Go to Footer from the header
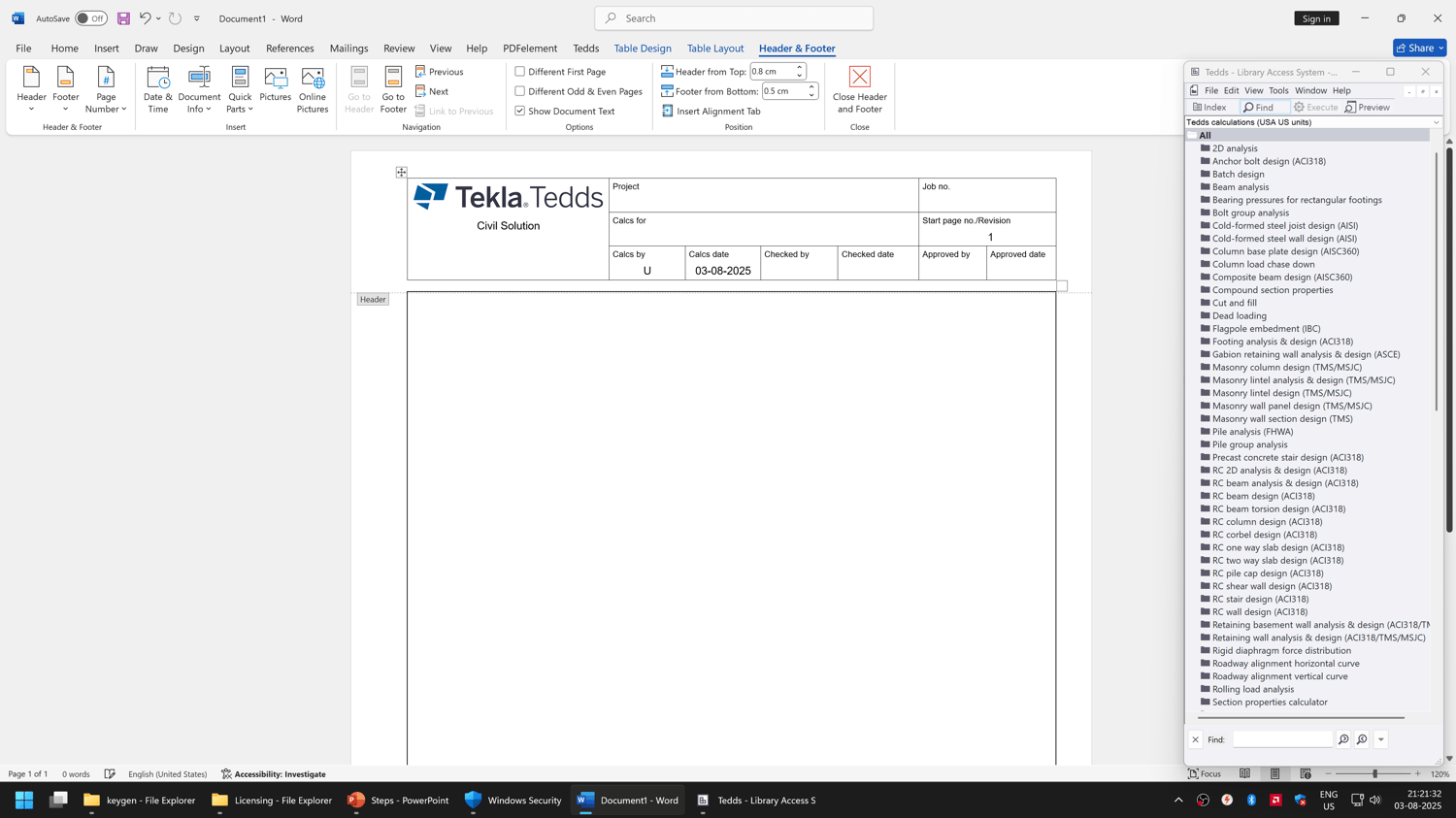 pyautogui.click(x=393, y=90)
